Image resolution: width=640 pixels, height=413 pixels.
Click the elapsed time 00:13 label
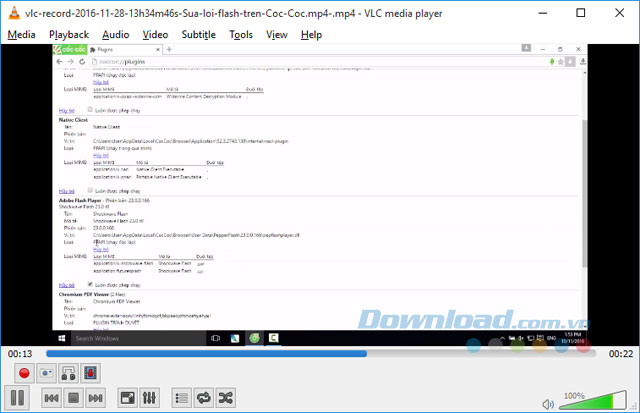point(20,354)
